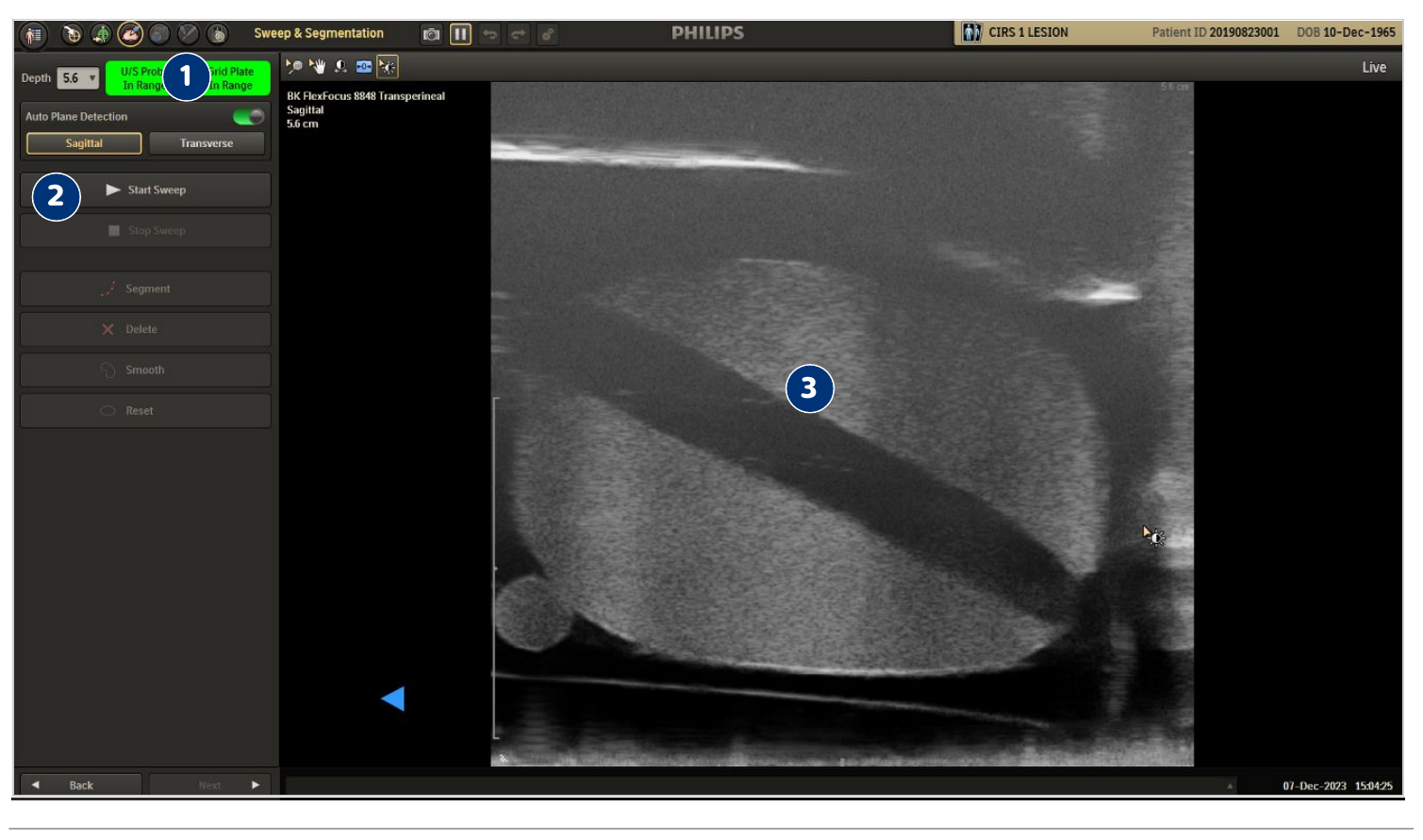The image size is (1423, 840).
Task: Click the undo arrow icon
Action: (489, 35)
